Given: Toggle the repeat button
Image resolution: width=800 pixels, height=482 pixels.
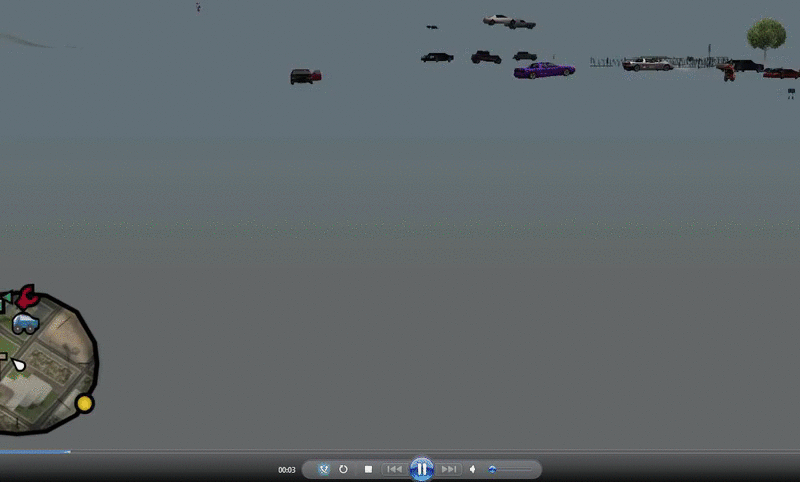Looking at the screenshot, I should 343,469.
